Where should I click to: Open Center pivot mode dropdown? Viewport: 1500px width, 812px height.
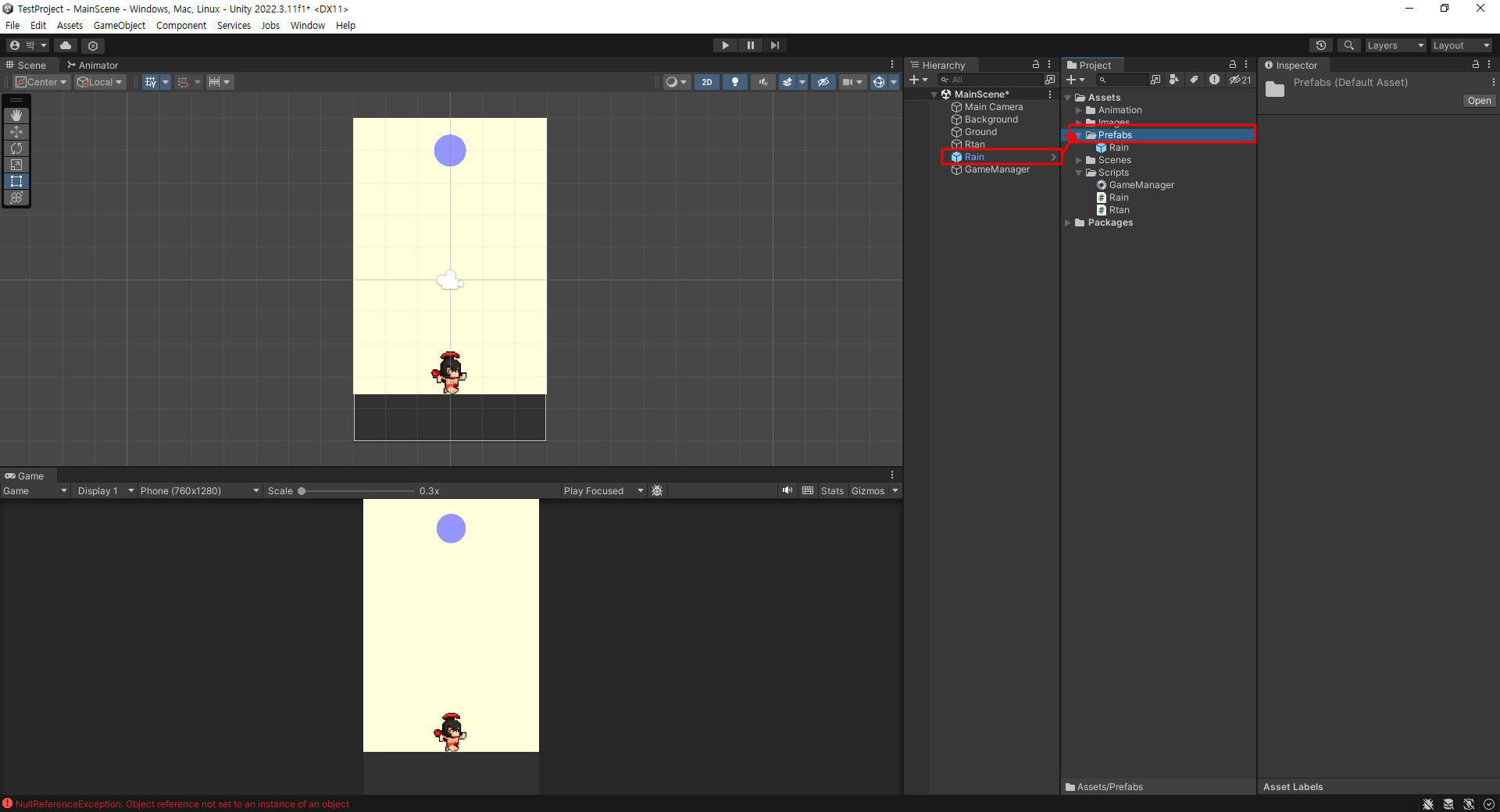tap(41, 82)
